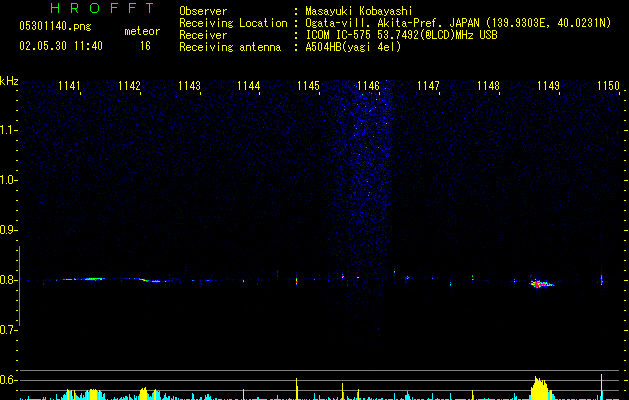Screen dimensions: 629x400
Task: Click the Receiving antenna label
Action: tap(230, 47)
